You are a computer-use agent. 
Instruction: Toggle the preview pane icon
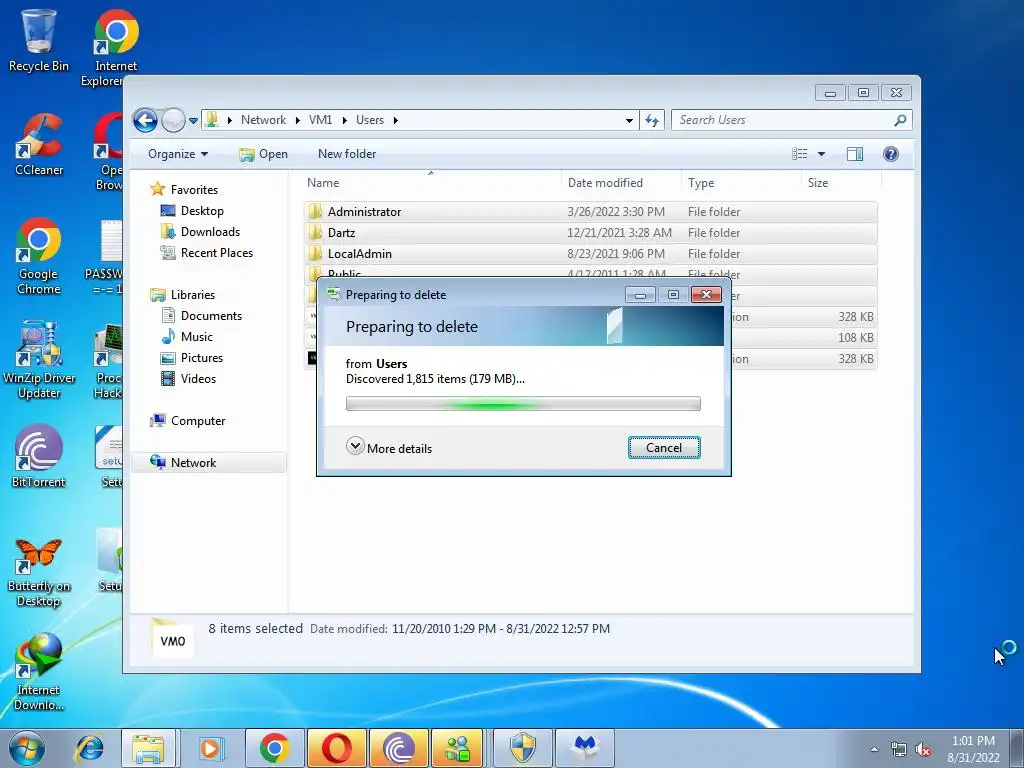[x=854, y=154]
